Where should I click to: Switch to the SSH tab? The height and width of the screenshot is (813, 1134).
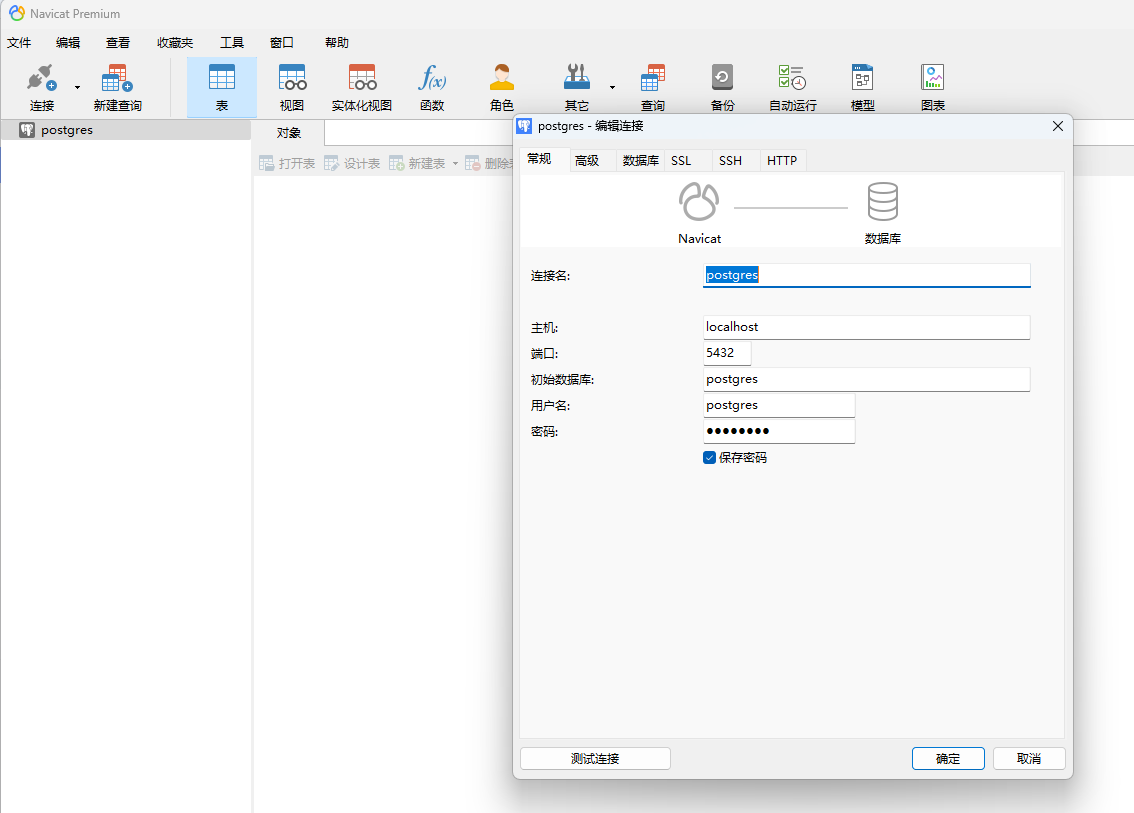[730, 160]
